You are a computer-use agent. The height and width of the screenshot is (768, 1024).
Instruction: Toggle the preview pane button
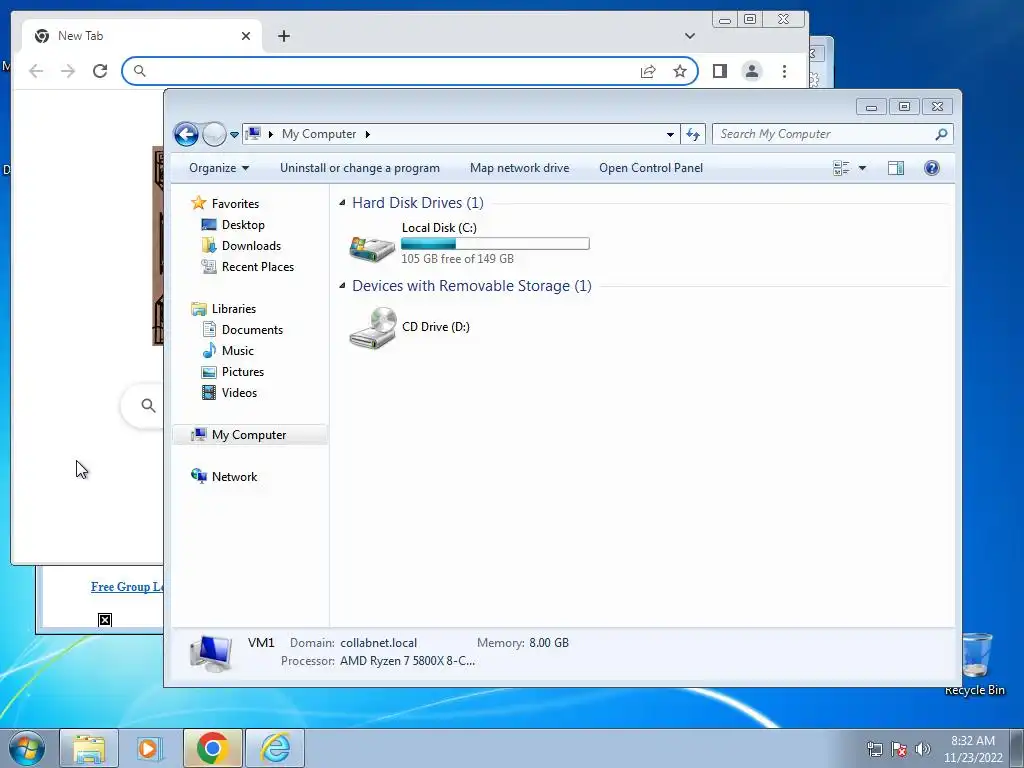point(896,168)
